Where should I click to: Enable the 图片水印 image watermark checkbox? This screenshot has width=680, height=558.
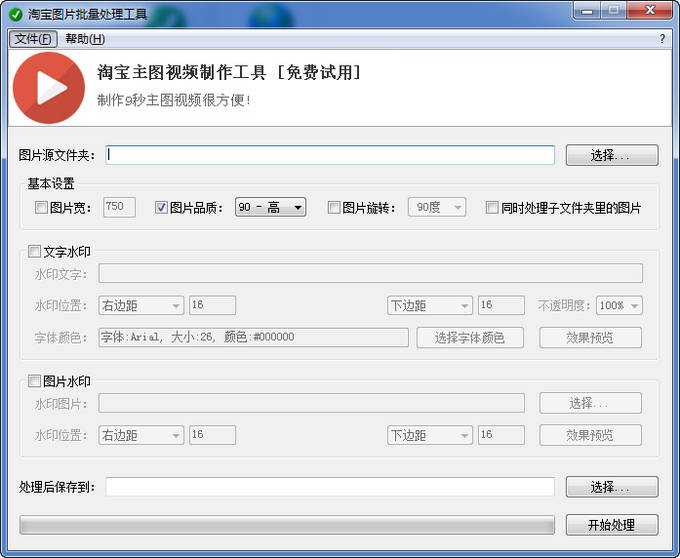click(35, 381)
